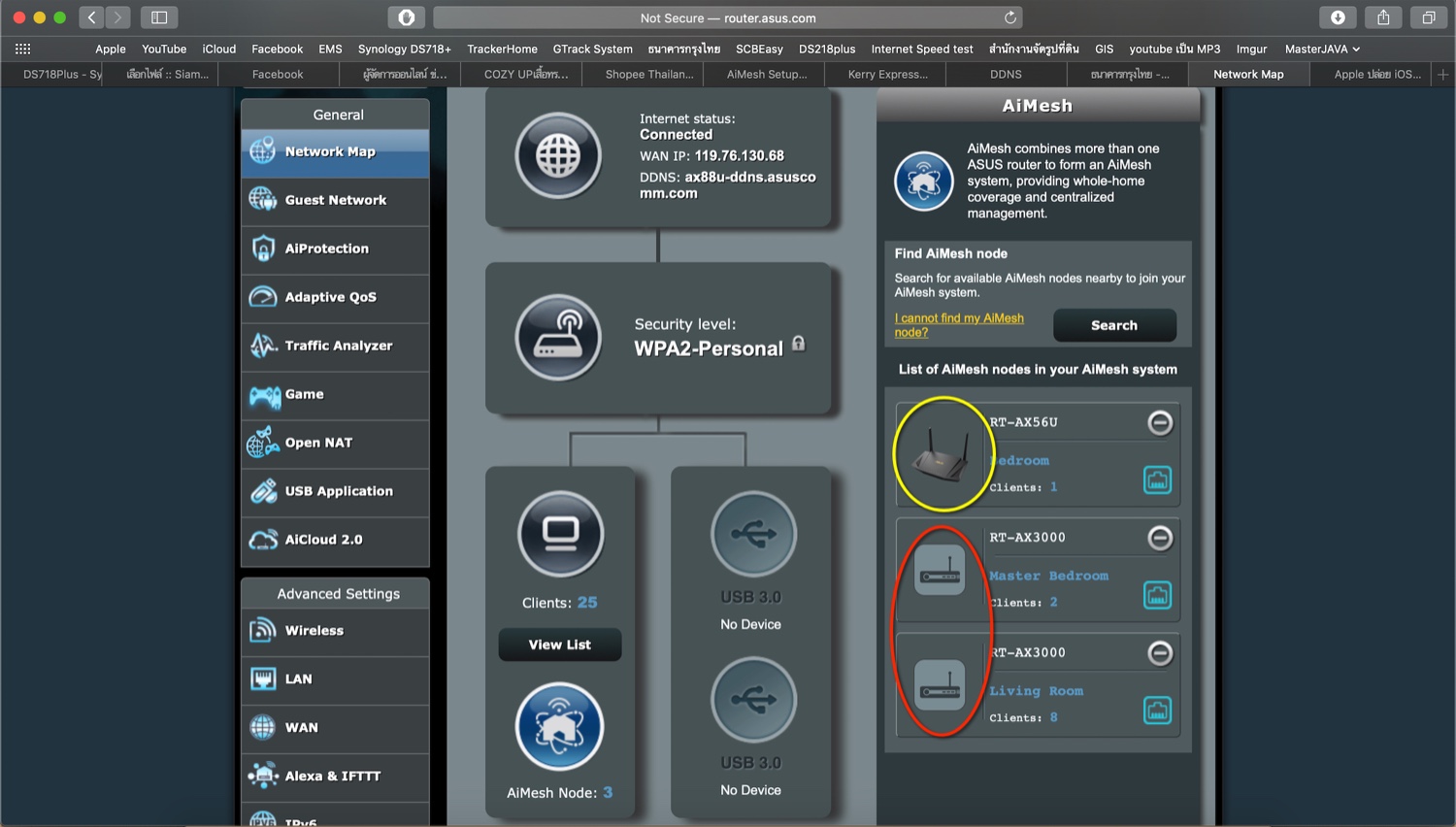Switch to the DDNS tab
Viewport: 1456px width, 827px height.
1006,74
